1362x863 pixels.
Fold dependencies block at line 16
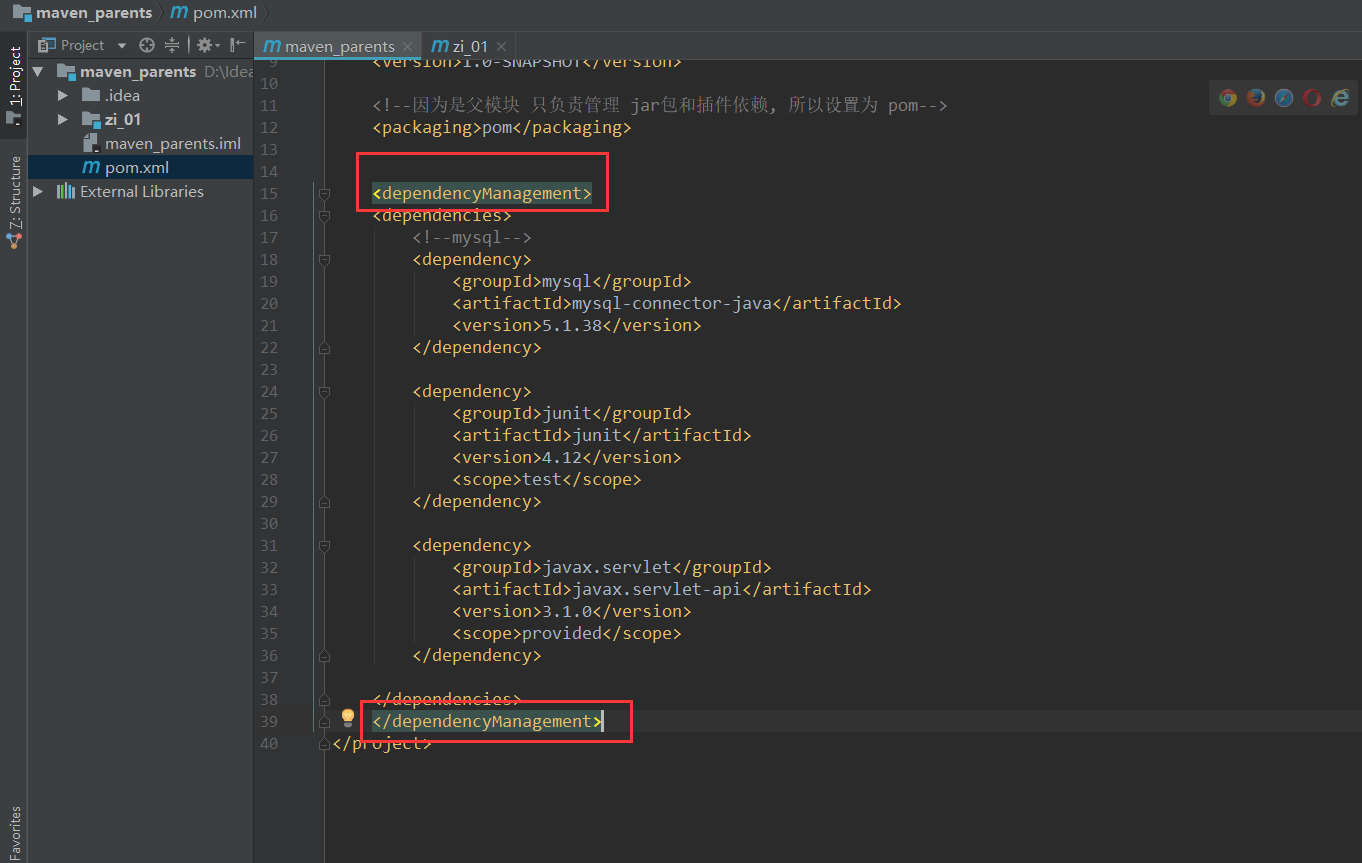pyautogui.click(x=324, y=216)
